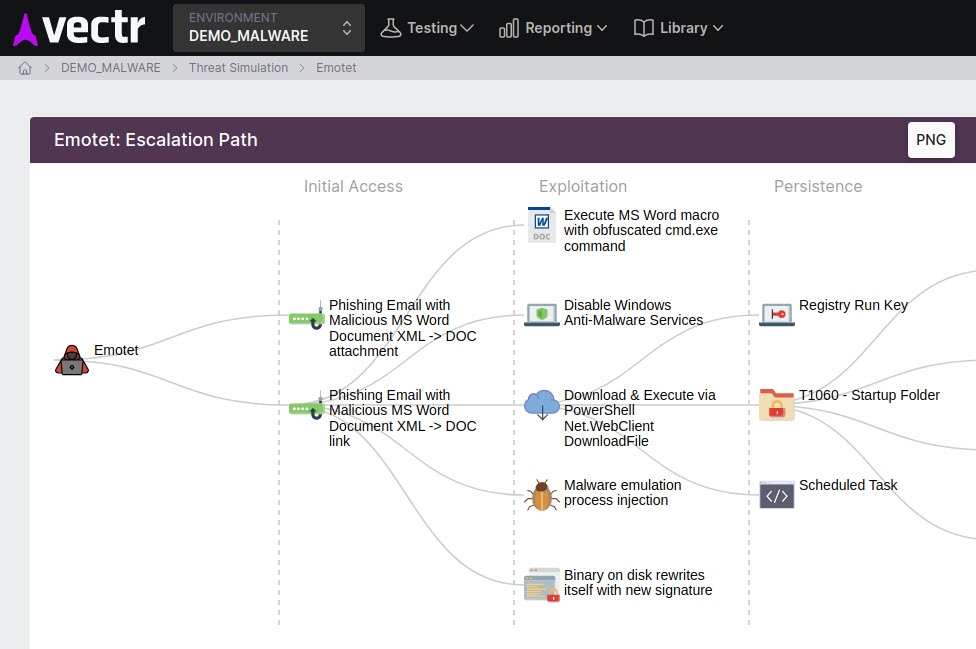
Task: Expand the Library chevron
Action: [718, 28]
